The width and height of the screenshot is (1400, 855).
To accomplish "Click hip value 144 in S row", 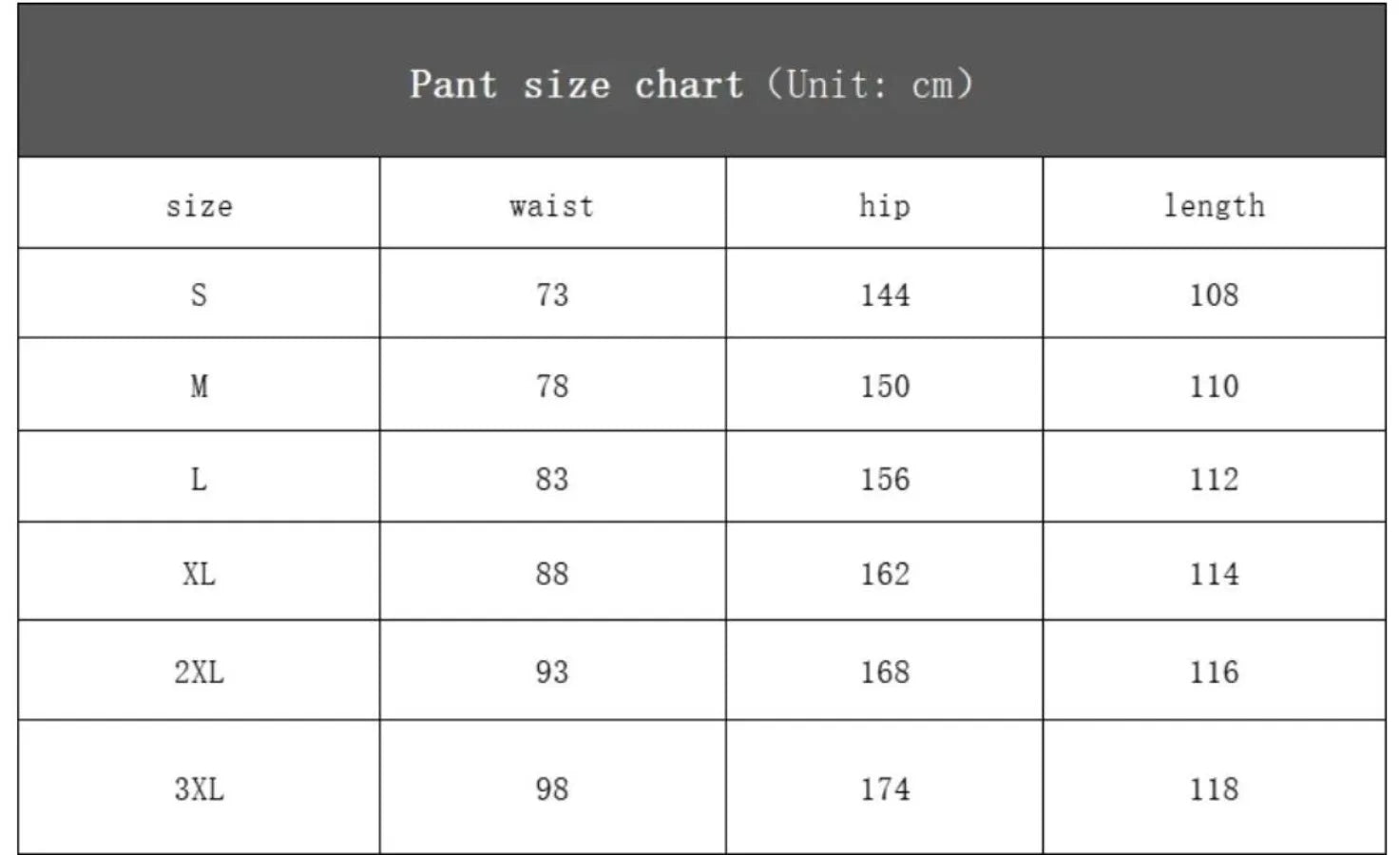I will pyautogui.click(x=885, y=294).
